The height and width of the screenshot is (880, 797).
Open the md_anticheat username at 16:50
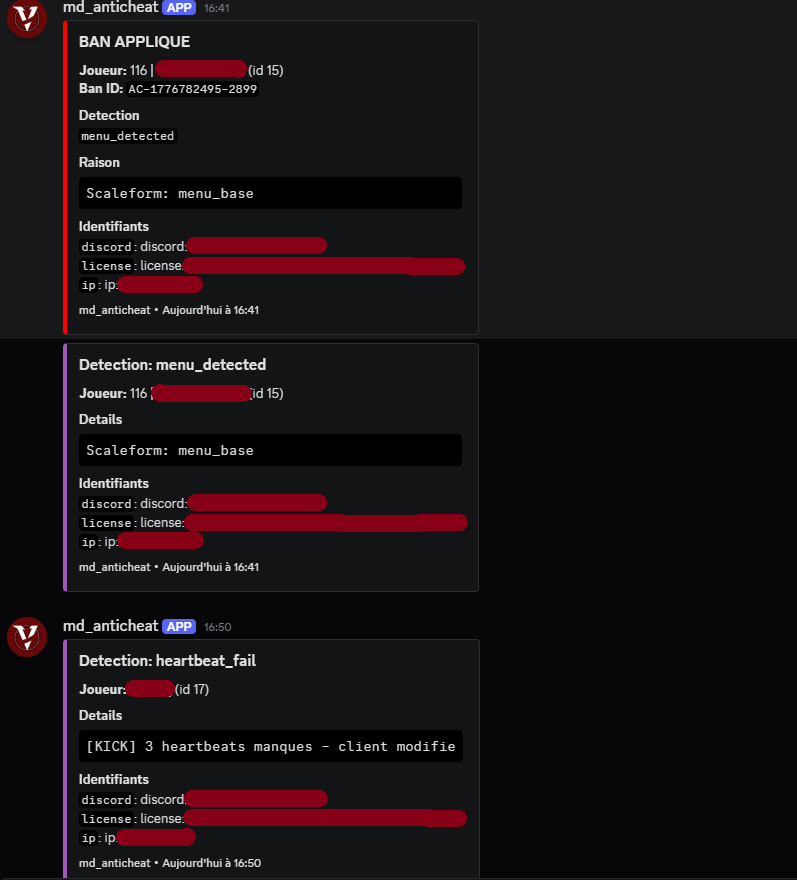(x=111, y=626)
